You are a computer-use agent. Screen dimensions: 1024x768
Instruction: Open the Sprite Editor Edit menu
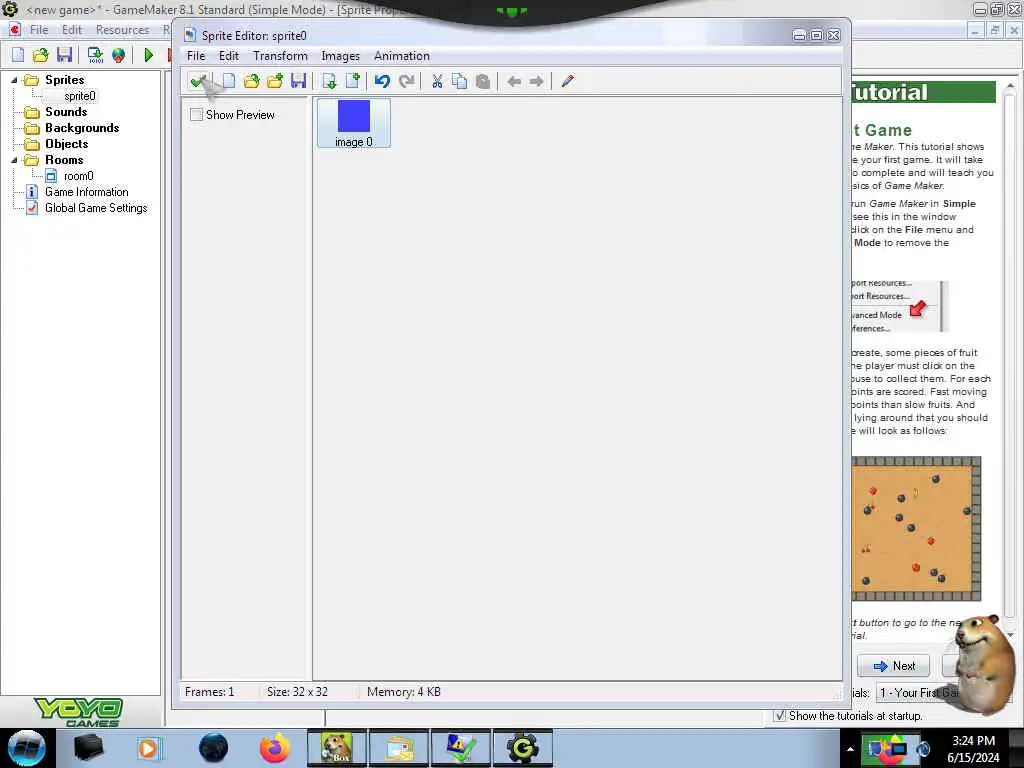tap(229, 56)
